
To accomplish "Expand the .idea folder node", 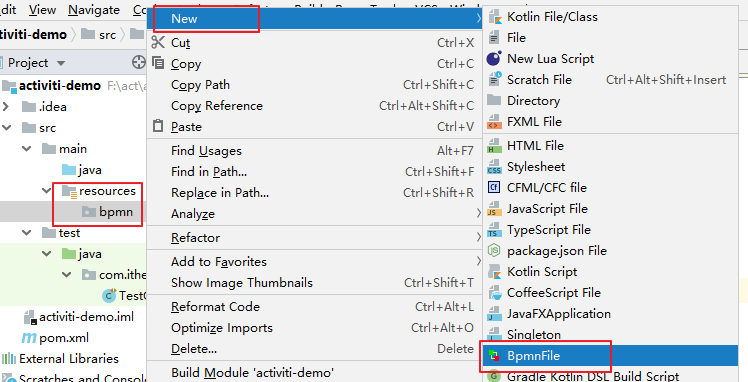I will click(x=6, y=107).
